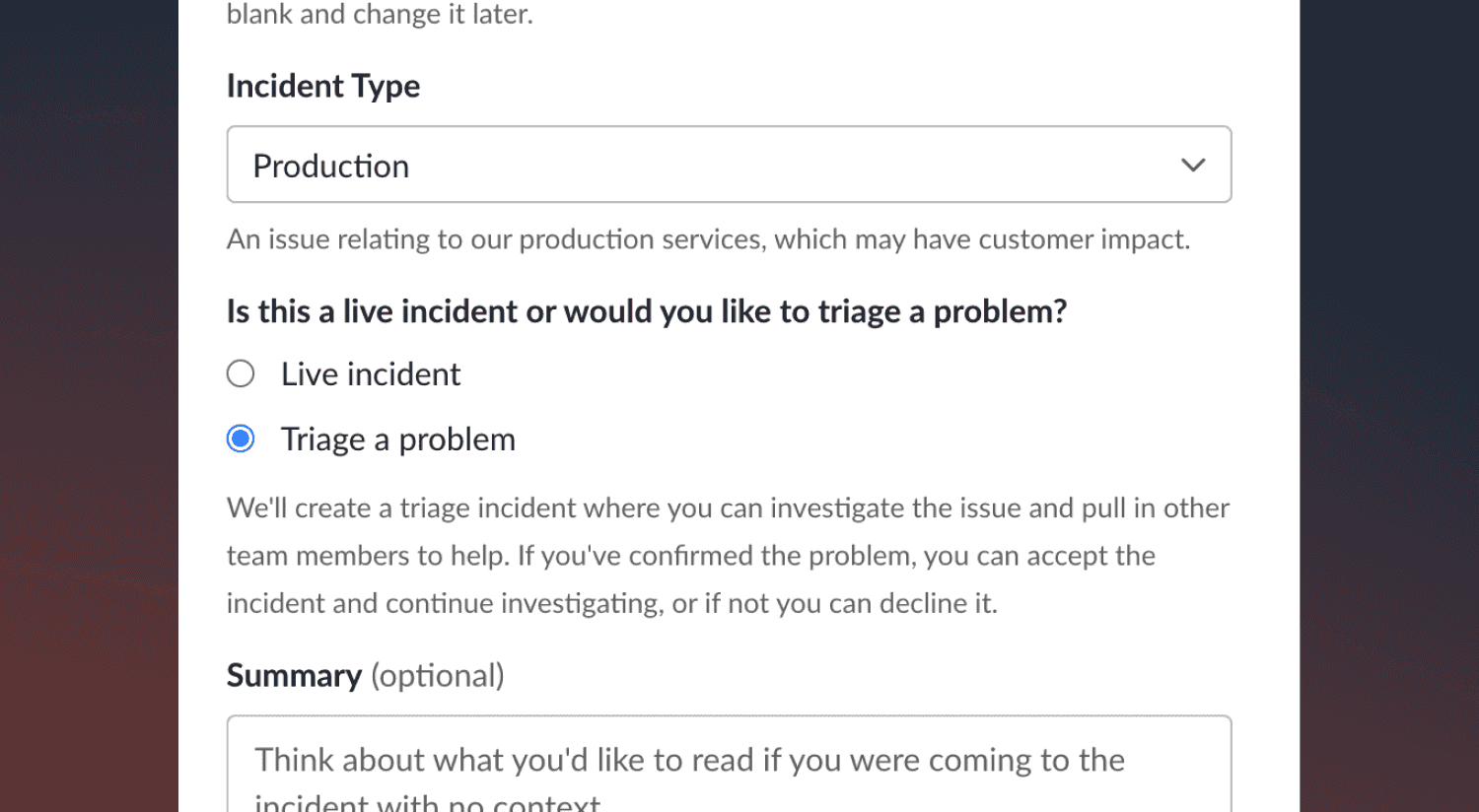Click the word "(optional)" beside Summary
The width and height of the screenshot is (1479, 812).
pos(437,676)
